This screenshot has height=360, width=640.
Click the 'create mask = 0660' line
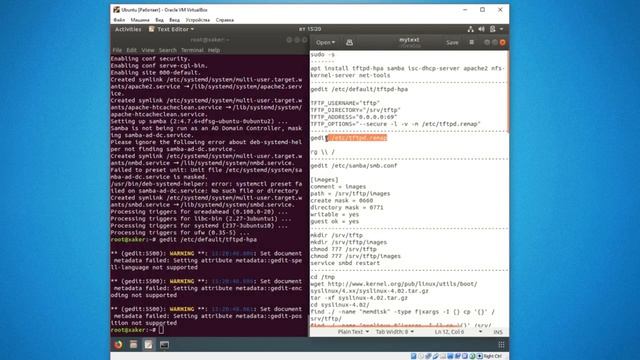click(x=342, y=200)
